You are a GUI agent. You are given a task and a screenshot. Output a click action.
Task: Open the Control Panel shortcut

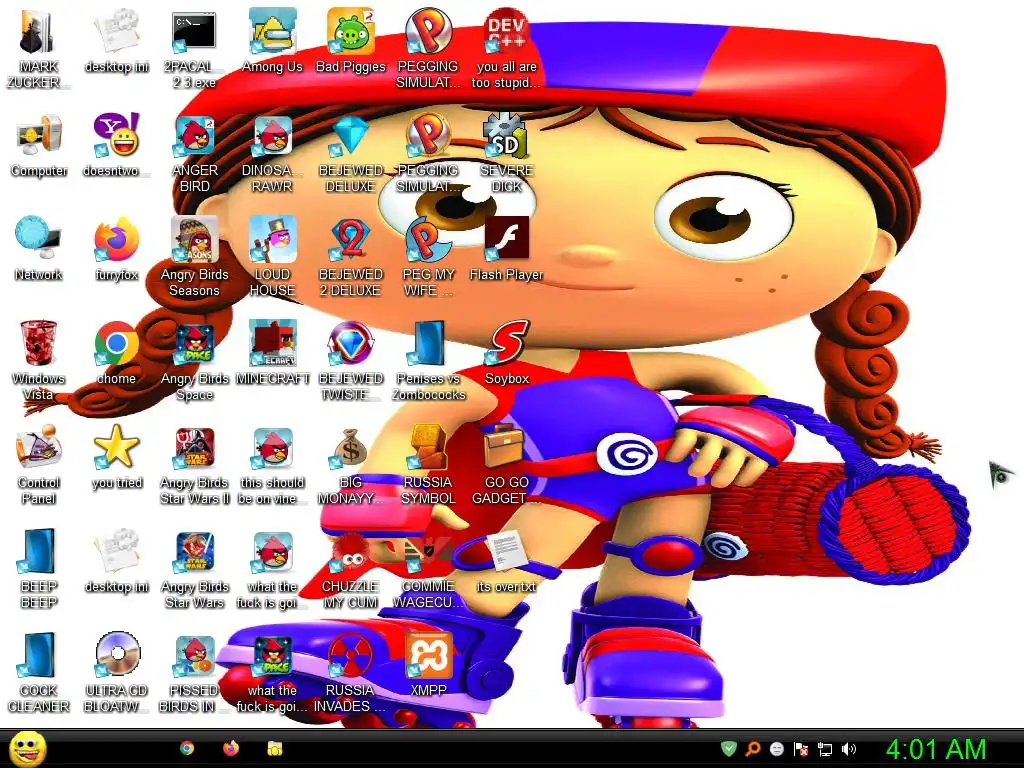(x=39, y=464)
